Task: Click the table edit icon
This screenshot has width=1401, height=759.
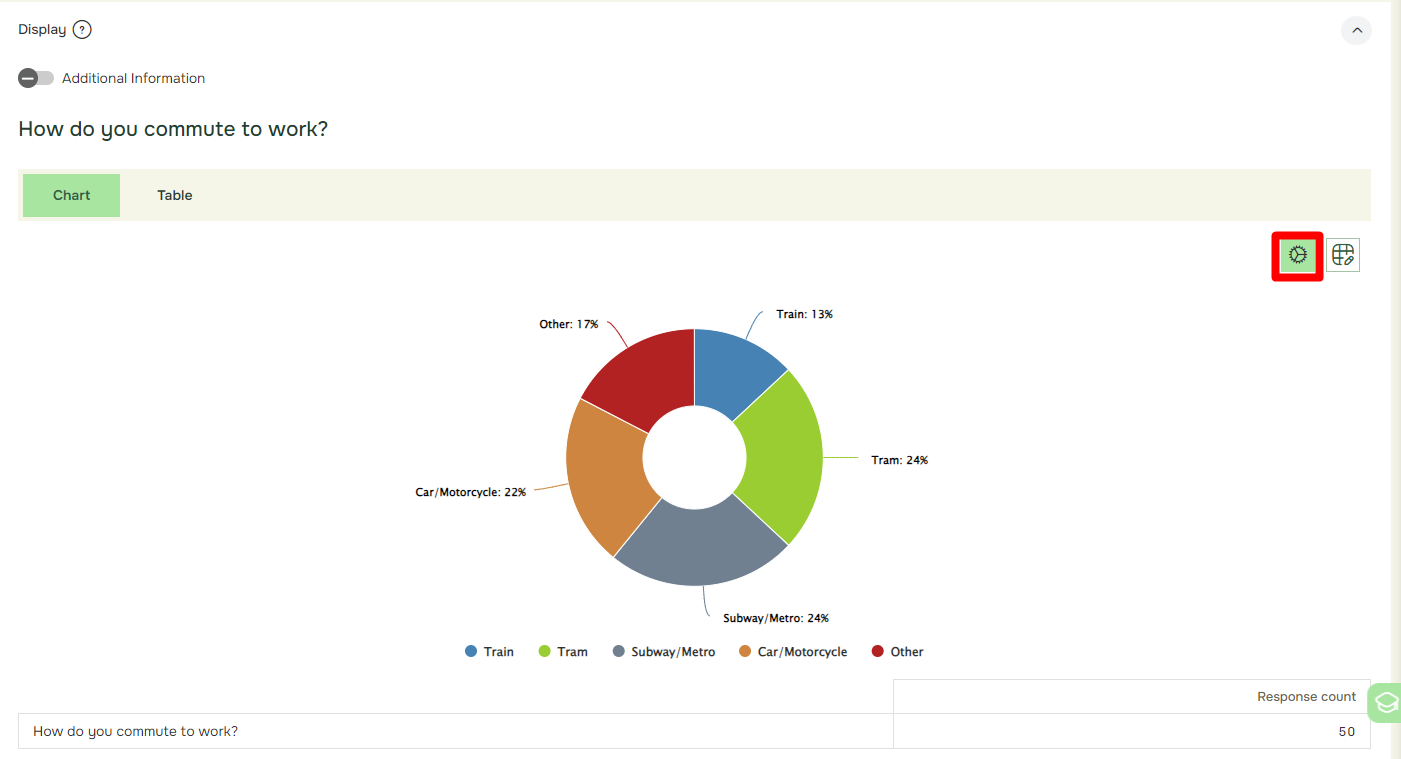Action: click(1343, 255)
